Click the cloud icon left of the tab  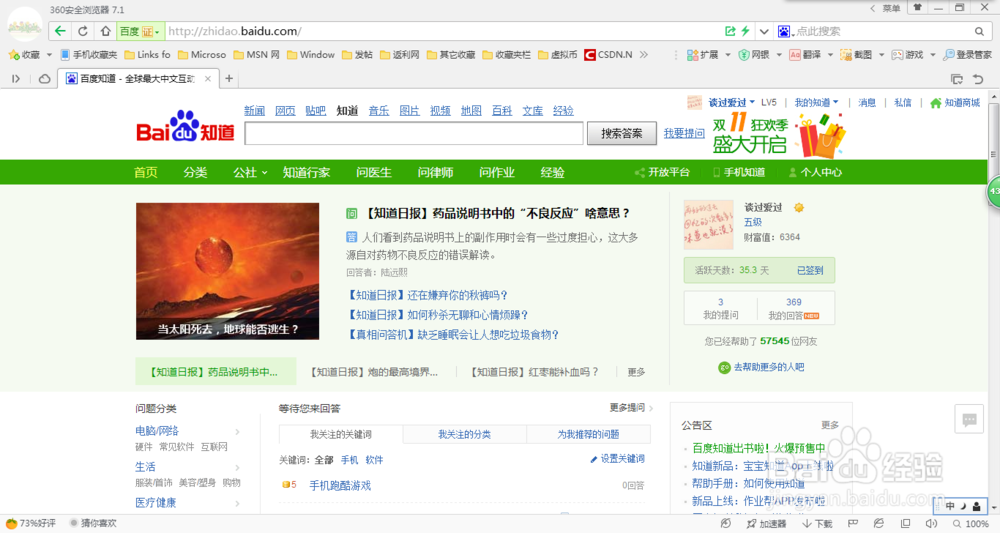pyautogui.click(x=45, y=78)
